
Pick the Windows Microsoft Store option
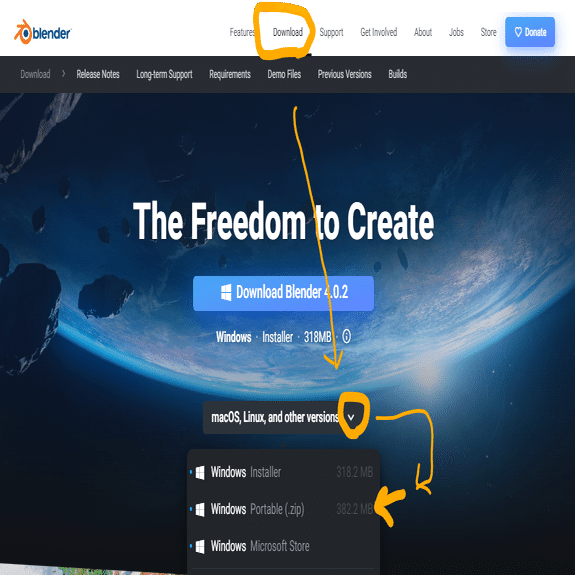[x=283, y=546]
